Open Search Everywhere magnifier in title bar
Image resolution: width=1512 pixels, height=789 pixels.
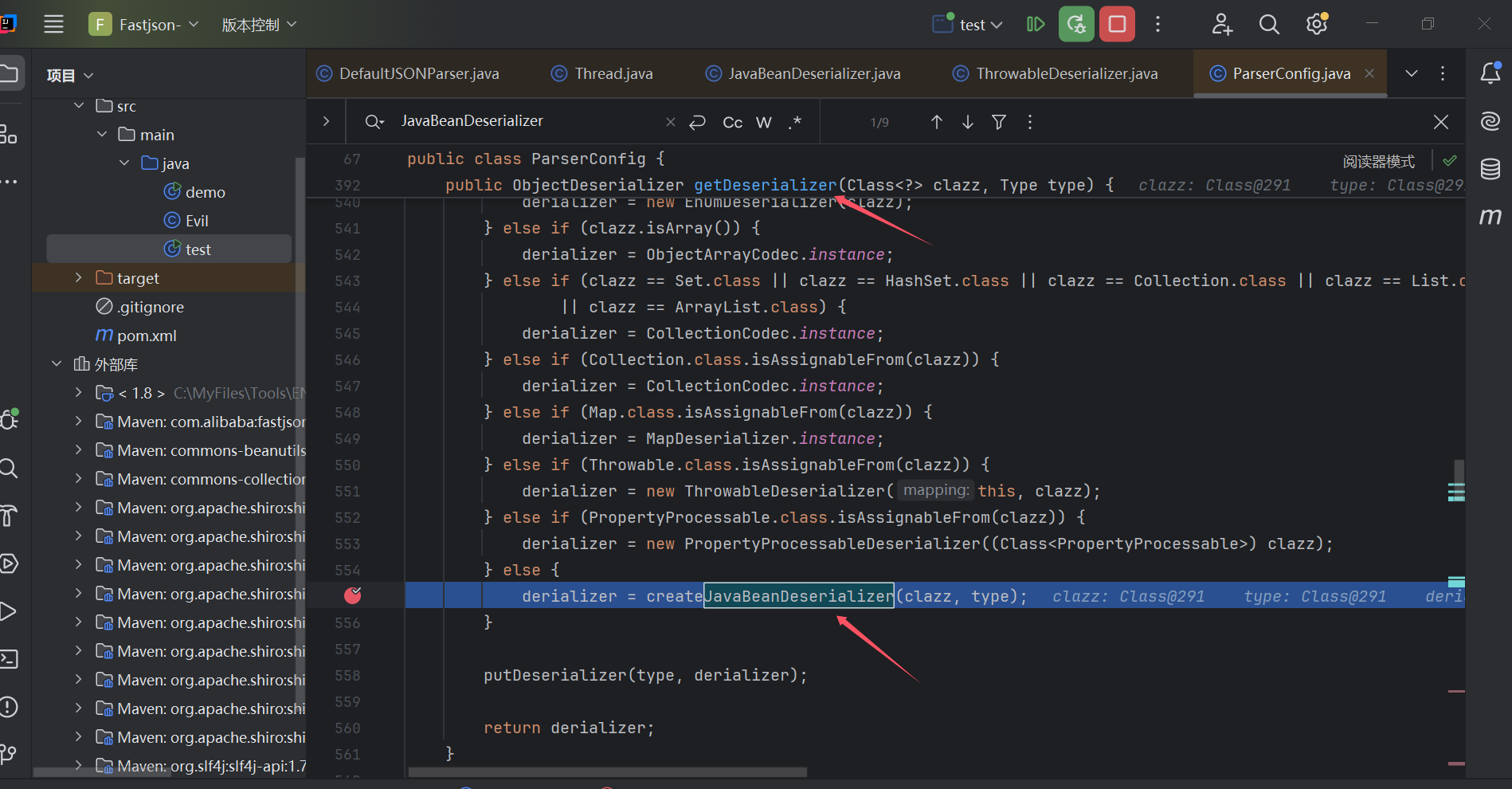pyautogui.click(x=1269, y=25)
